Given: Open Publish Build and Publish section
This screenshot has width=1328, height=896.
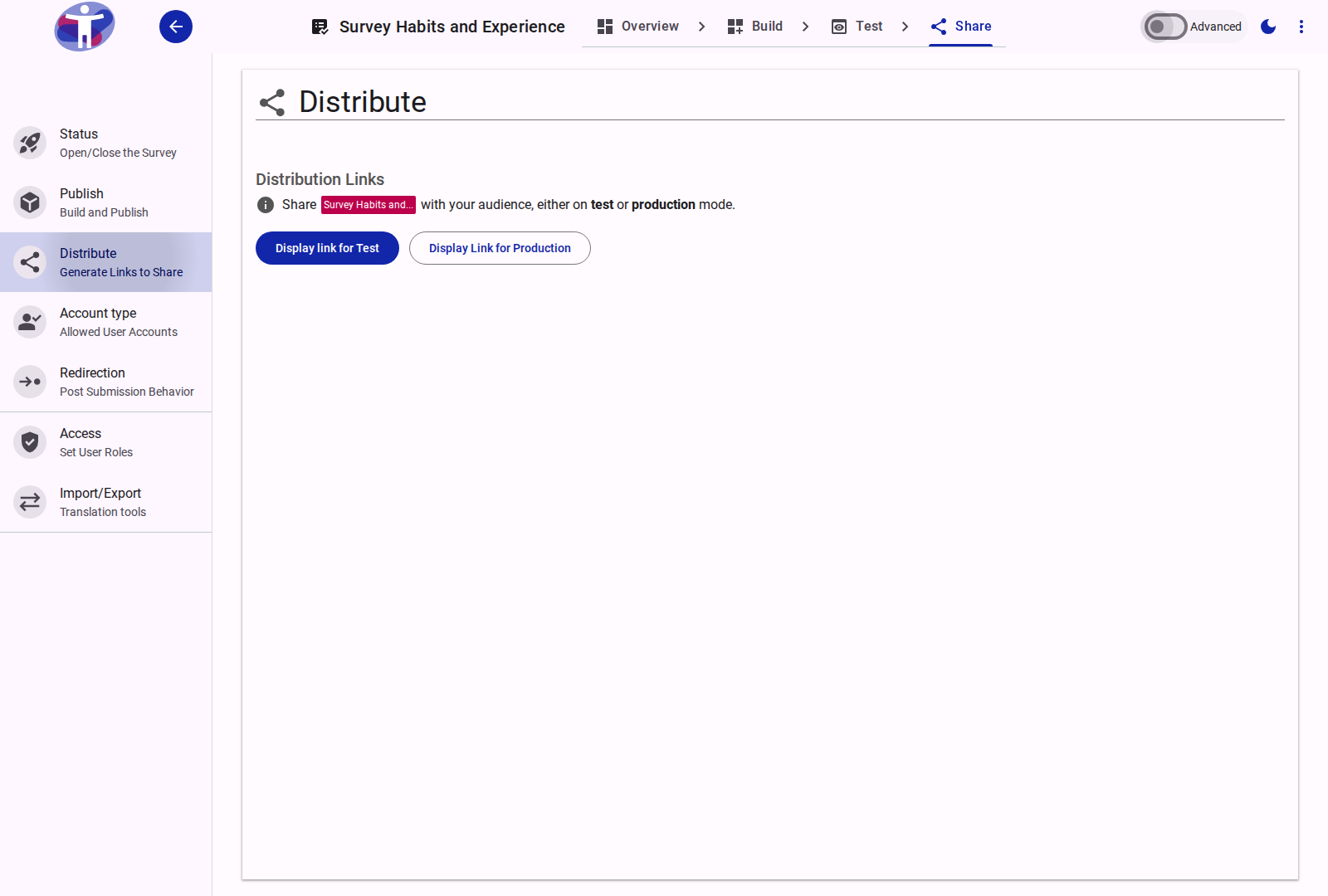Looking at the screenshot, I should (x=106, y=202).
